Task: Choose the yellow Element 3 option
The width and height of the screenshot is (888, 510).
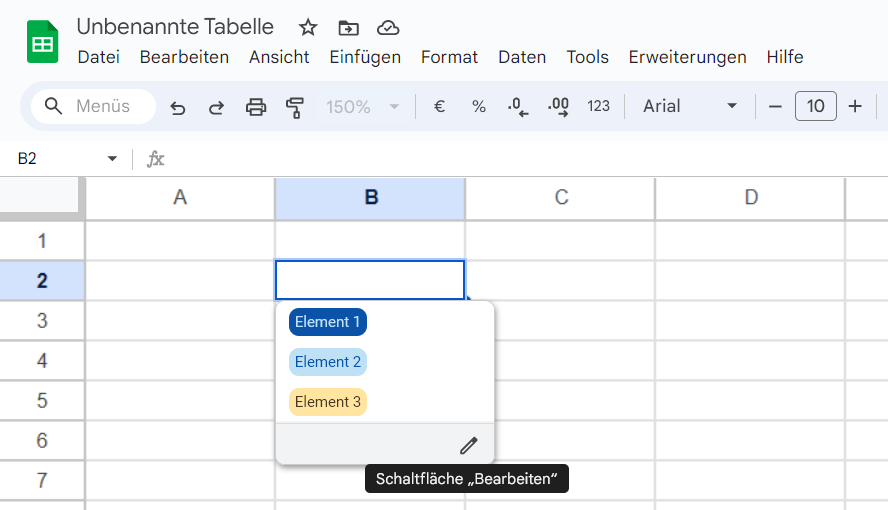Action: (x=328, y=402)
